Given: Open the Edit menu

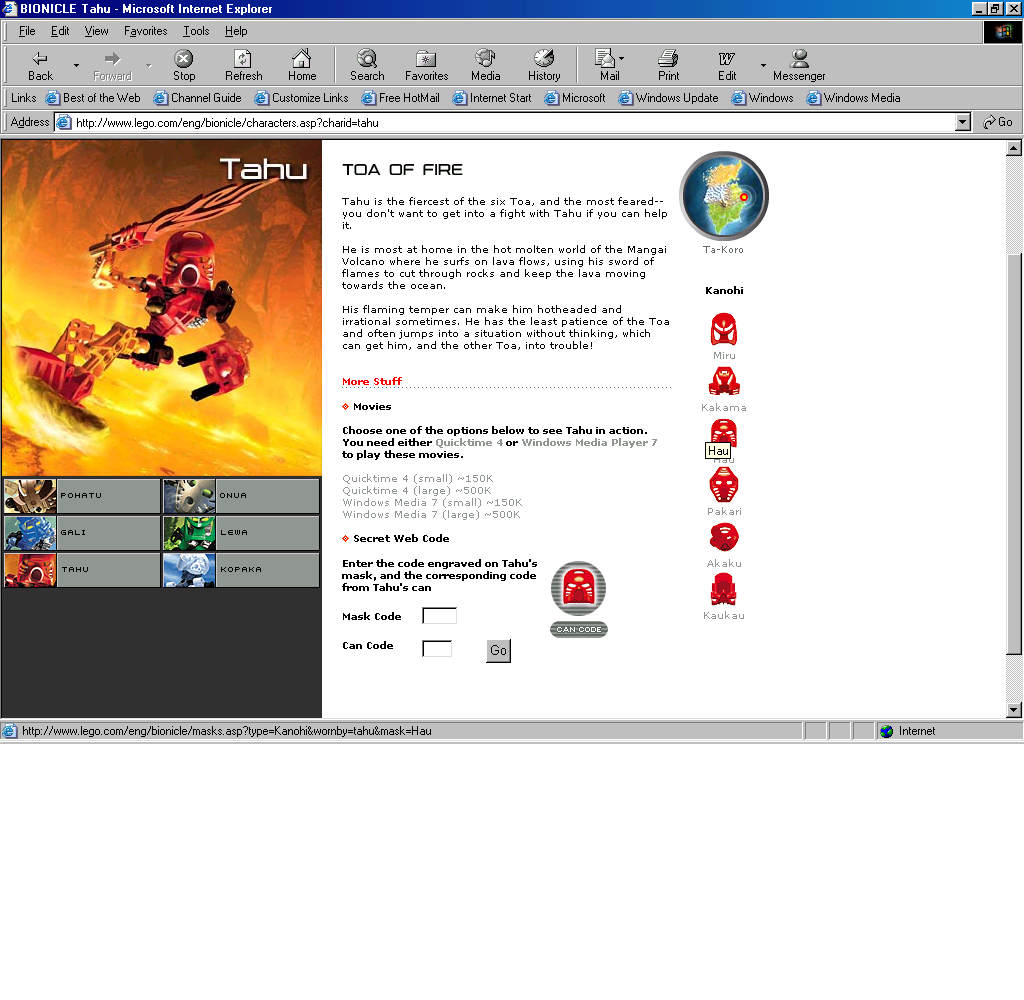Looking at the screenshot, I should pos(60,31).
